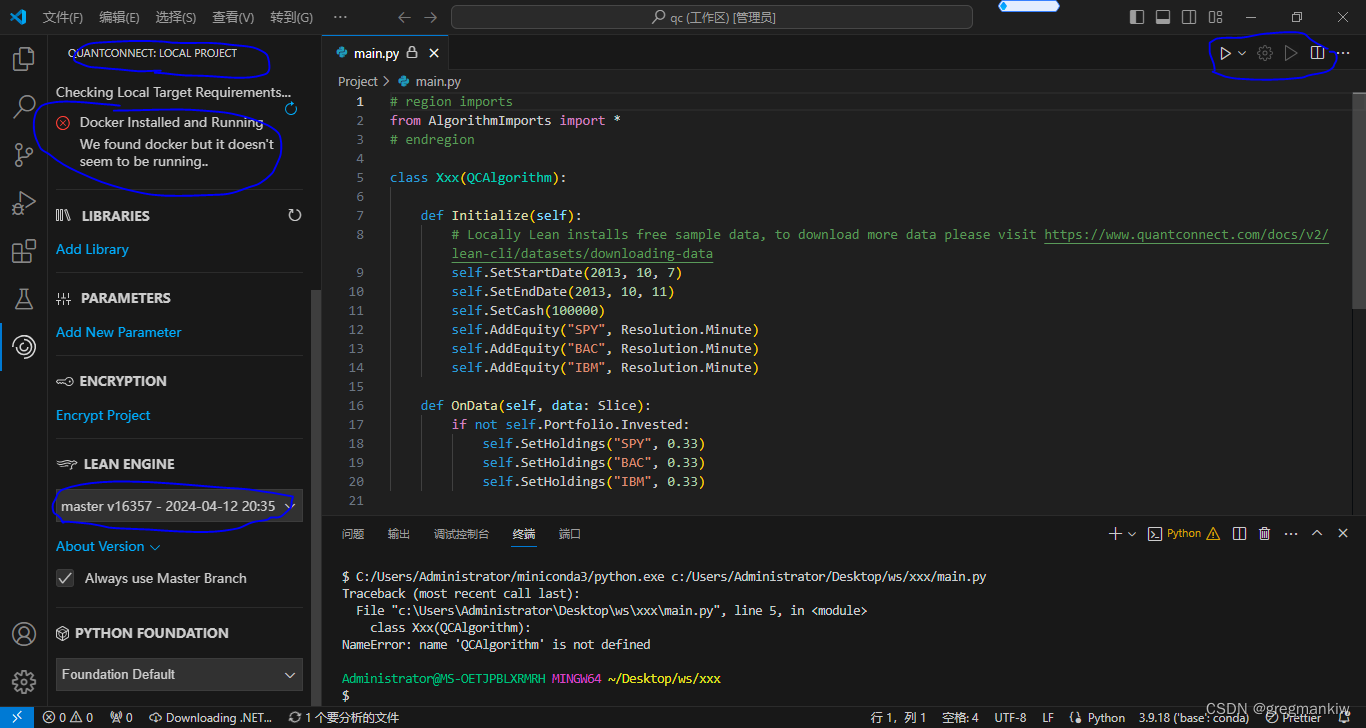Select the Python terminal entry

[1184, 534]
